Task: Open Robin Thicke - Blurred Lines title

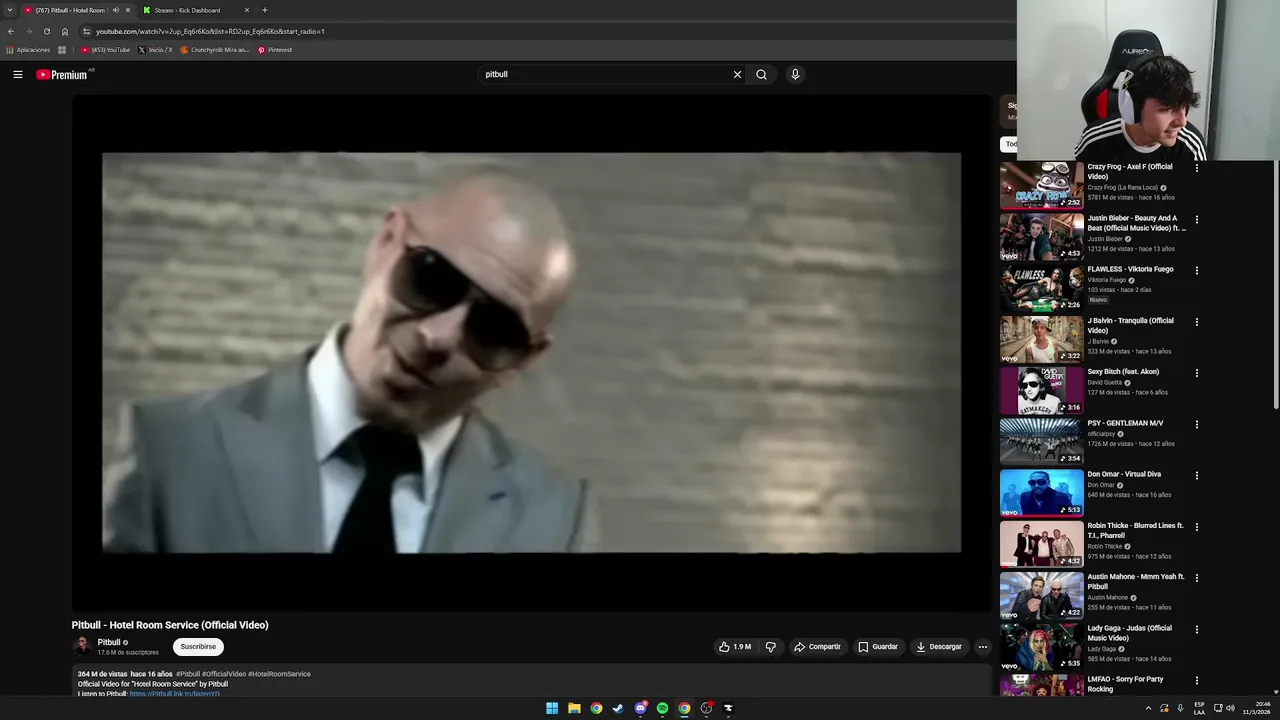Action: pos(1136,530)
